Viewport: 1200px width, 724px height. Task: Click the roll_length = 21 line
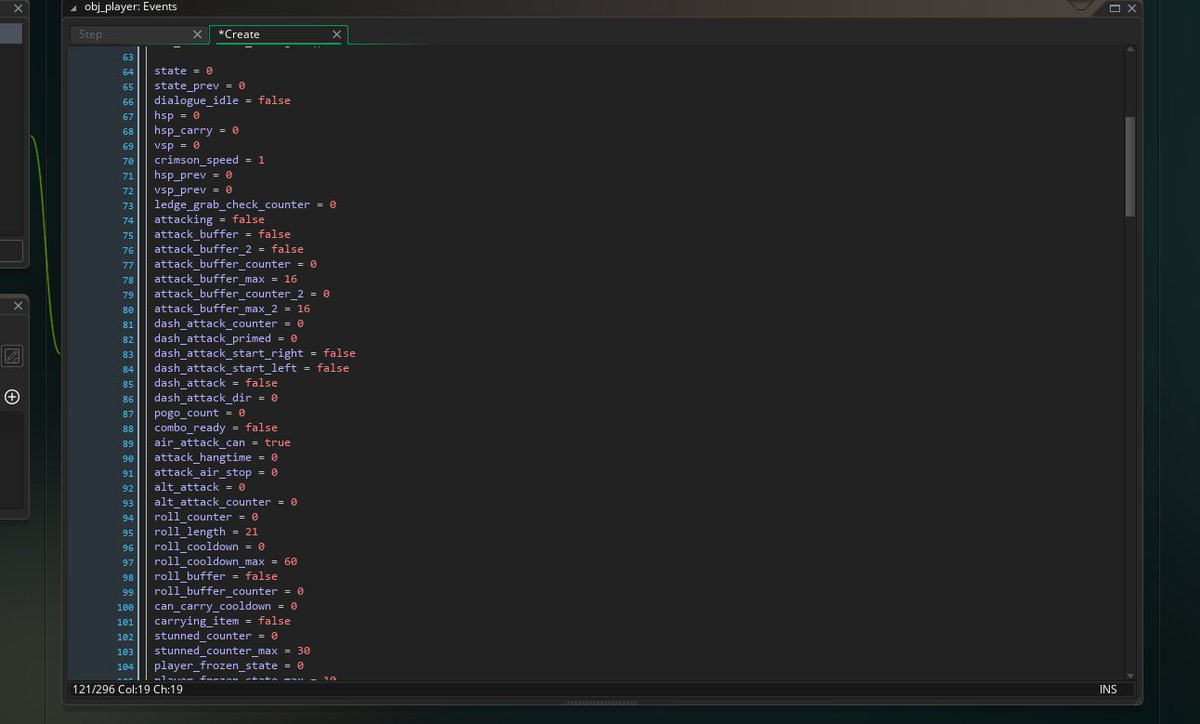206,532
